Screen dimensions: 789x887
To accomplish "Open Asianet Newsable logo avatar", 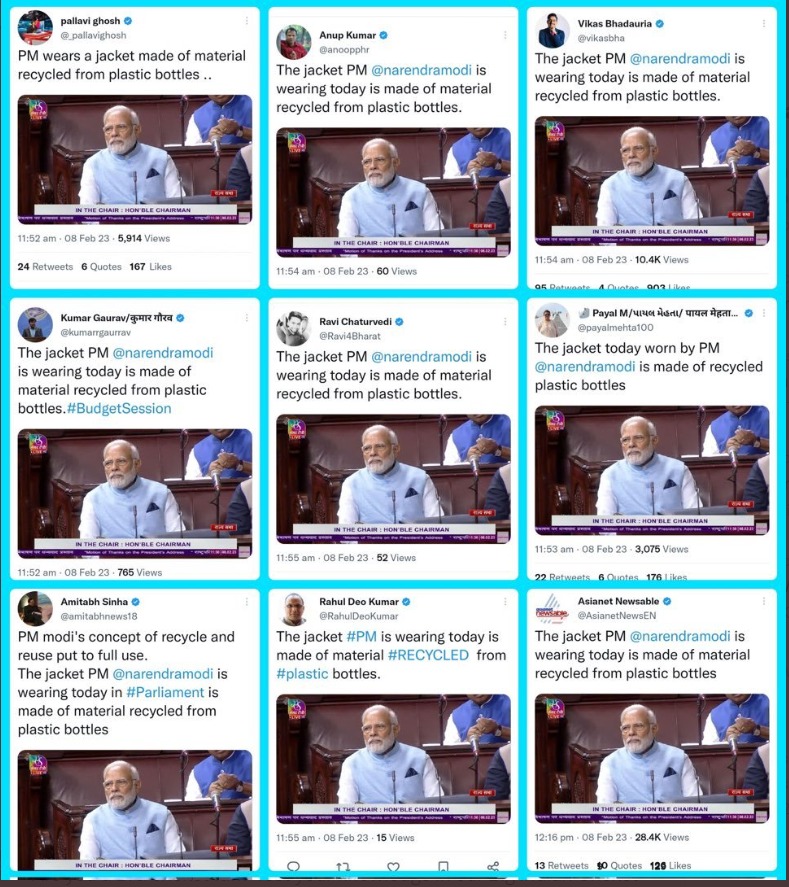I will (552, 608).
